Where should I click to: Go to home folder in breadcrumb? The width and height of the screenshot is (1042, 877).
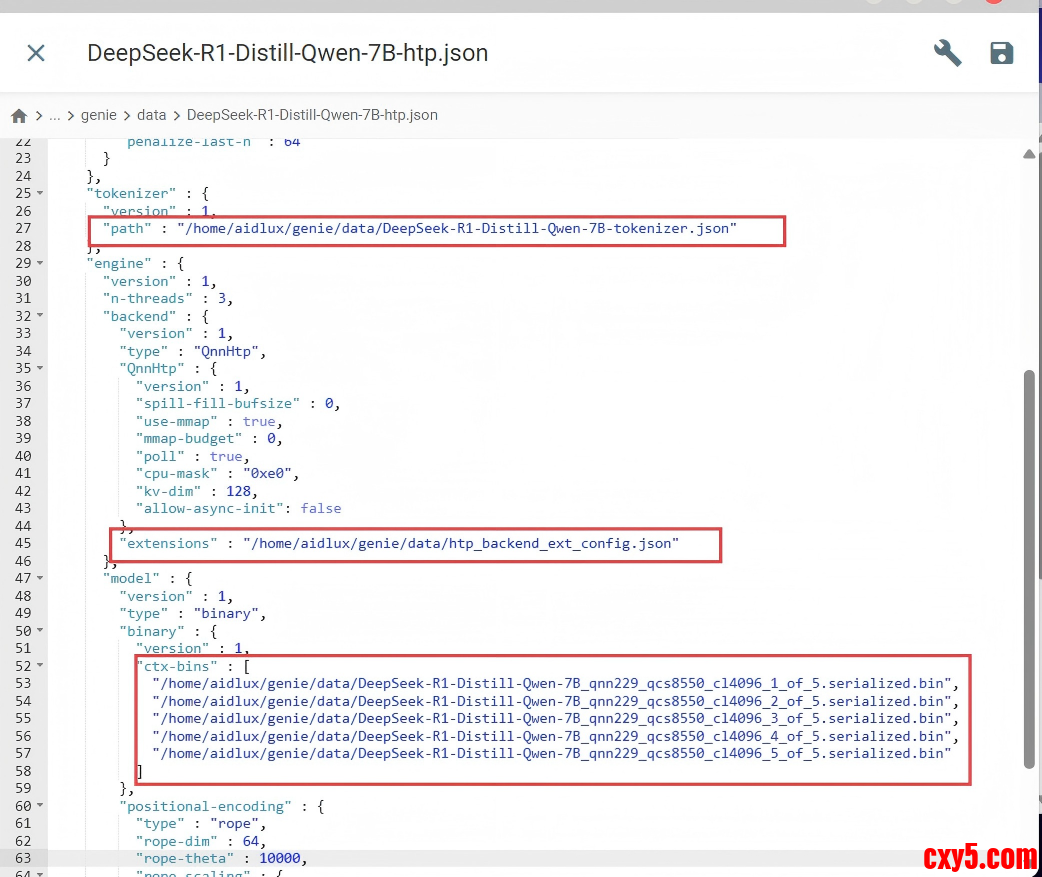[x=19, y=116]
